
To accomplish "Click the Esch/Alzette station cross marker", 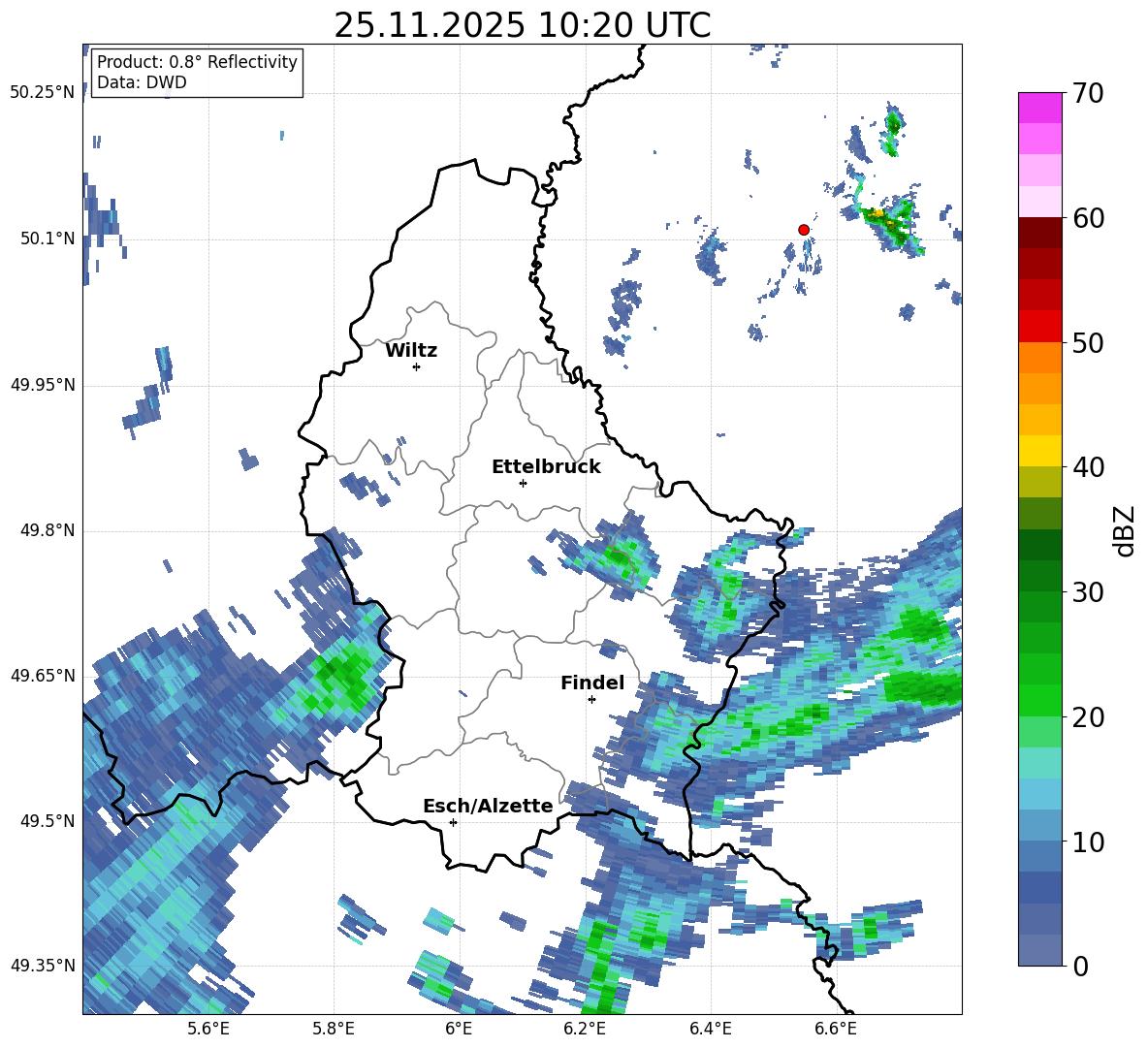I will pos(453,822).
